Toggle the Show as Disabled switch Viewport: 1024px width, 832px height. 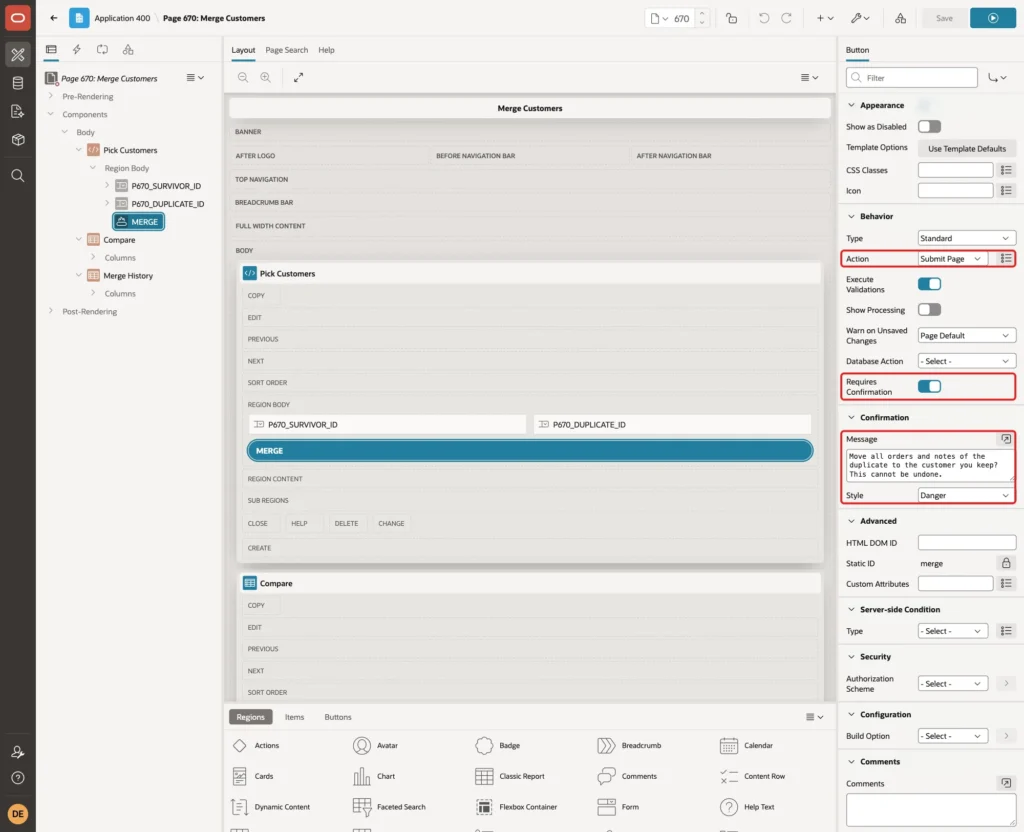pos(929,127)
